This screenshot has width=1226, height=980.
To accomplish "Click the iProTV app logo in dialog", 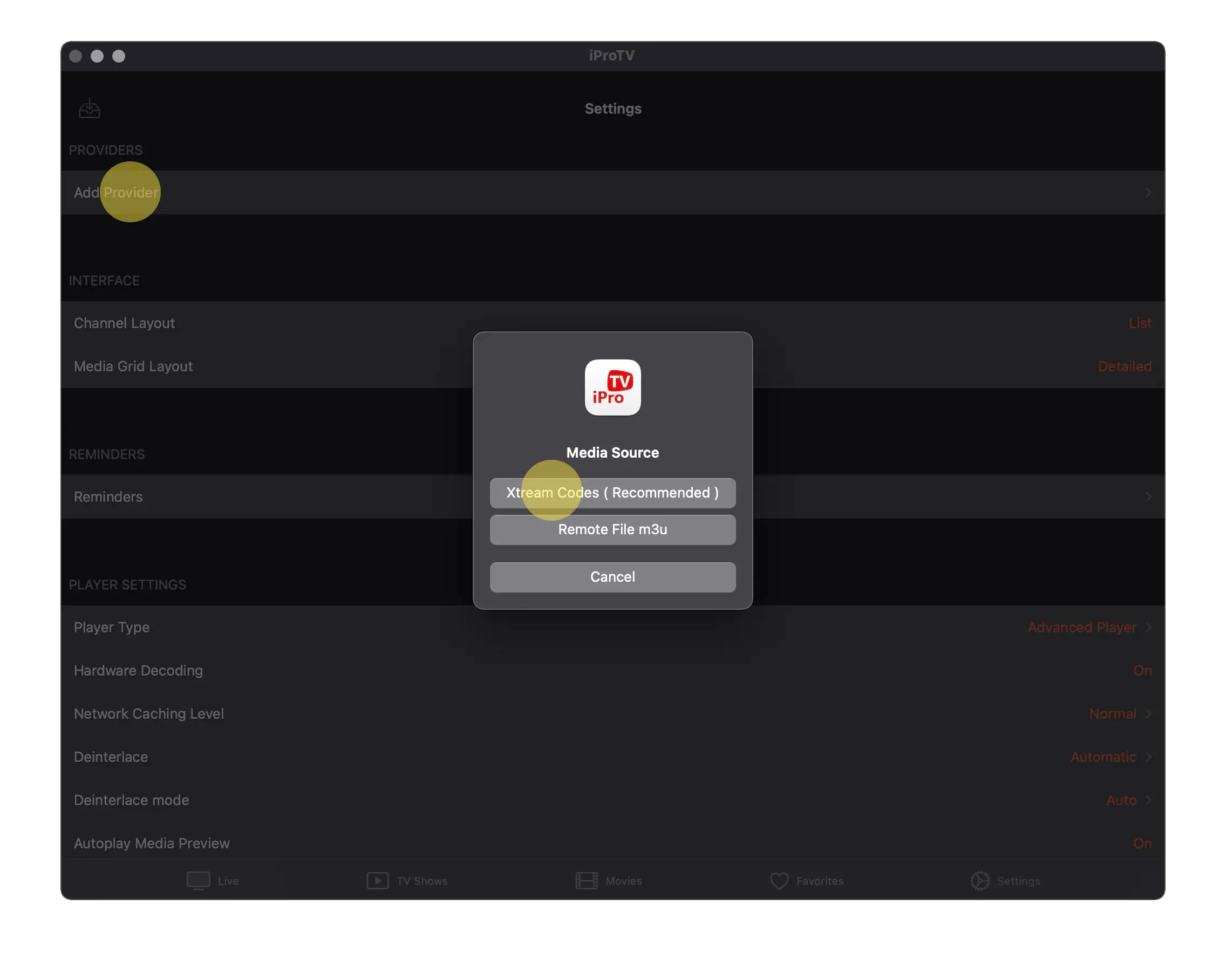I will (x=612, y=387).
